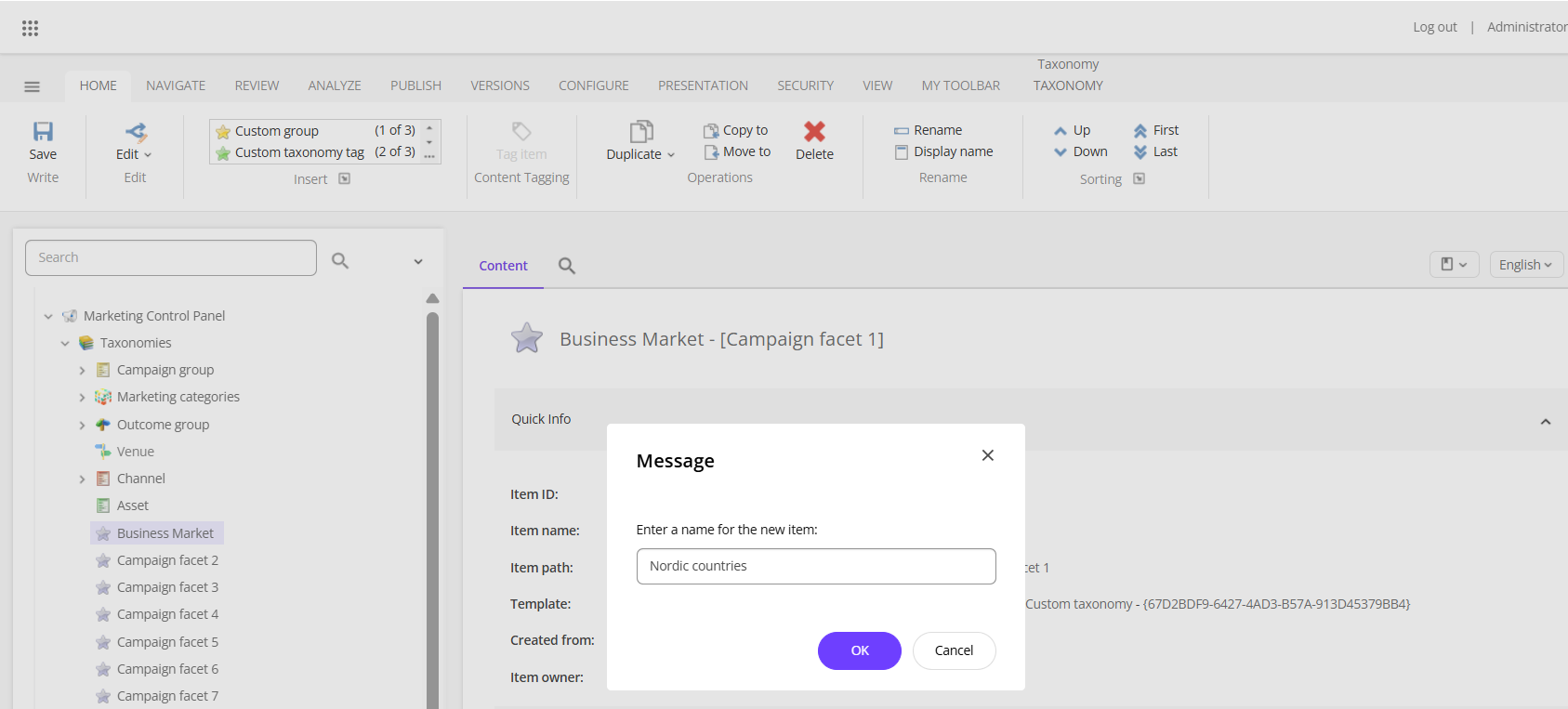This screenshot has width=1568, height=709.
Task: Open search in content tab bar
Action: 567,266
